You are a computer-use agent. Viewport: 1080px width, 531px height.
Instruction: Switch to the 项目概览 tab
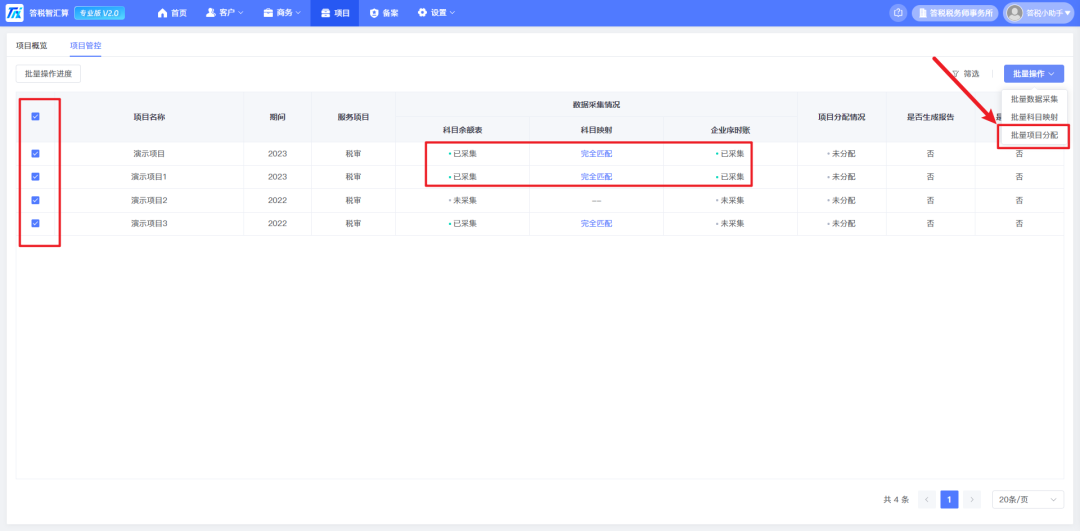pyautogui.click(x=32, y=45)
